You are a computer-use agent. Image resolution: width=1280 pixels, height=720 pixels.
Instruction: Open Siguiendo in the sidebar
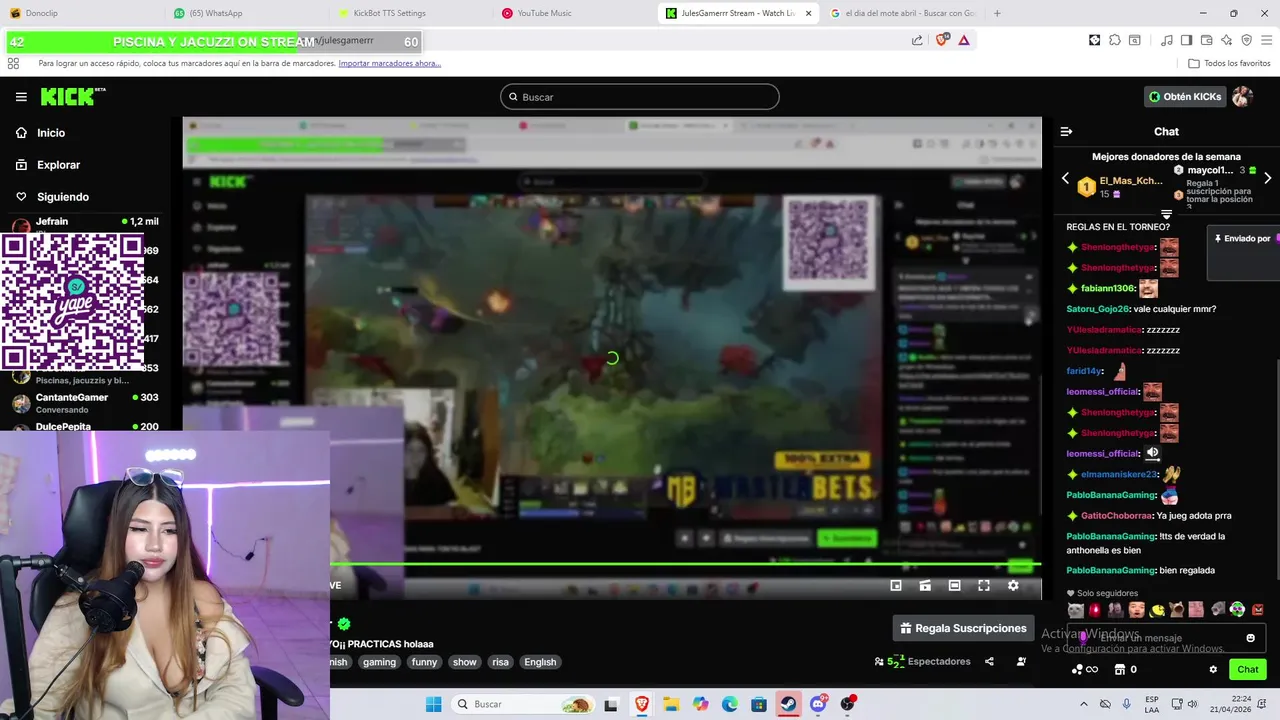pyautogui.click(x=52, y=197)
